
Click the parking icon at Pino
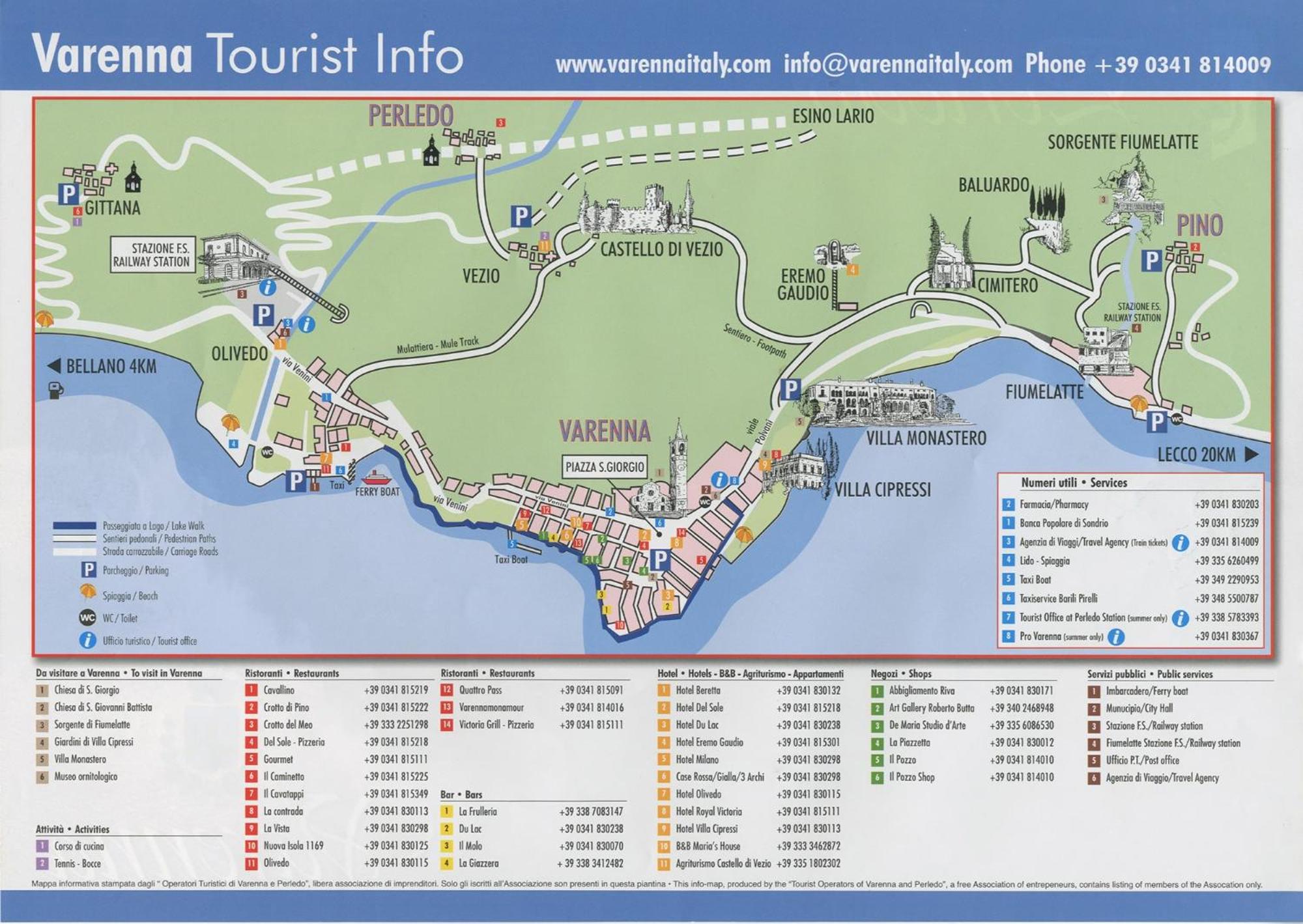1151,260
